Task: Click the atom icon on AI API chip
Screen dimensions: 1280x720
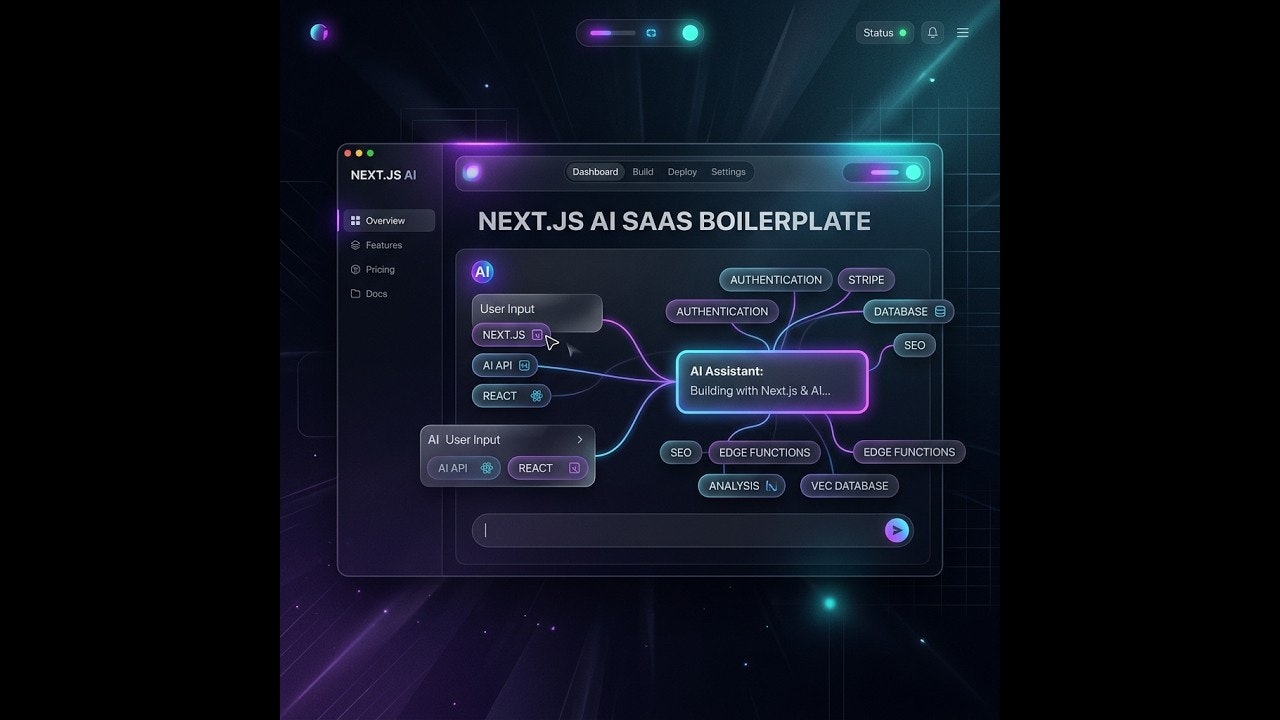Action: click(x=487, y=468)
